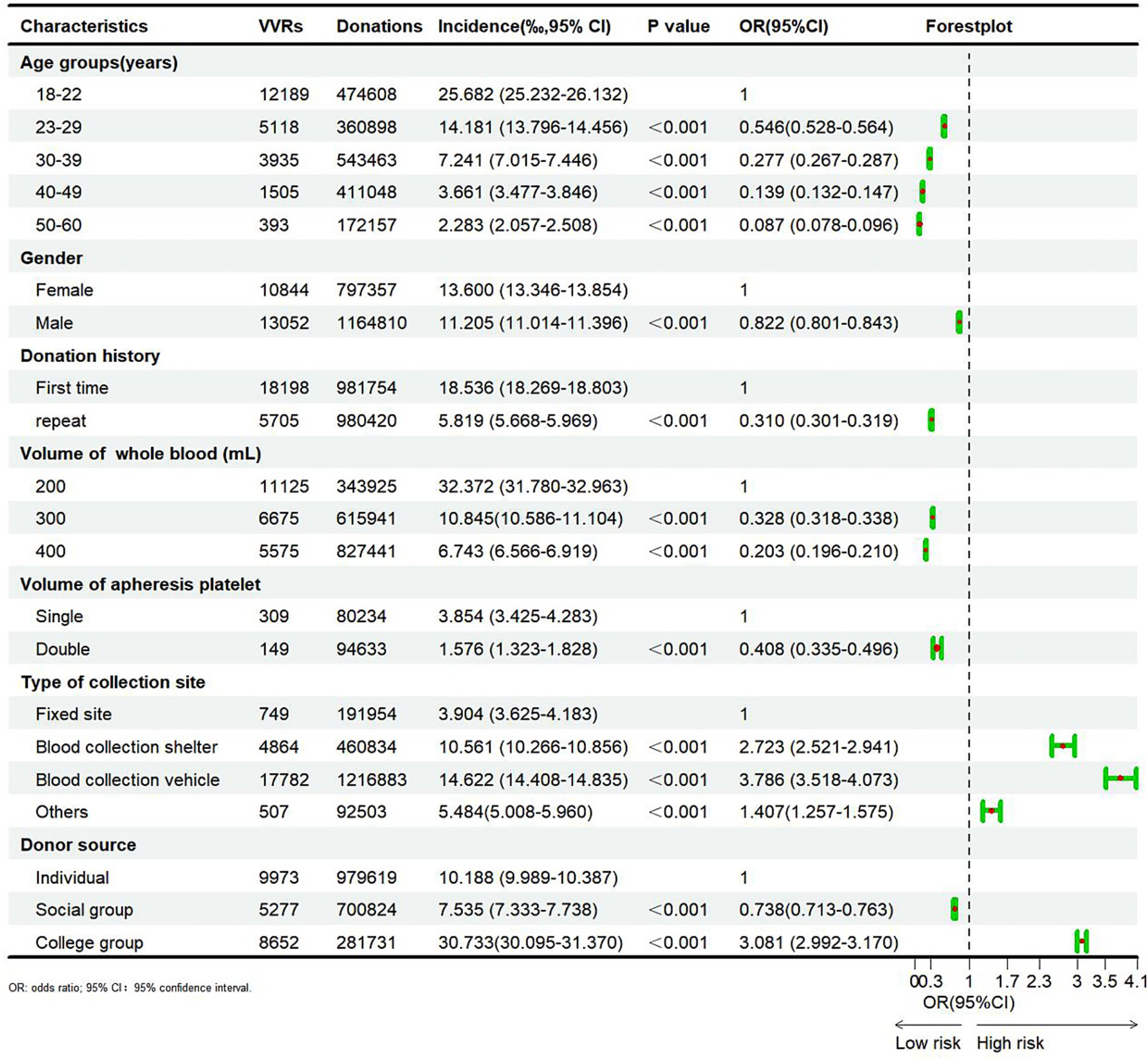Select the First time row label
Image resolution: width=1148 pixels, height=1060 pixels.
(x=72, y=388)
